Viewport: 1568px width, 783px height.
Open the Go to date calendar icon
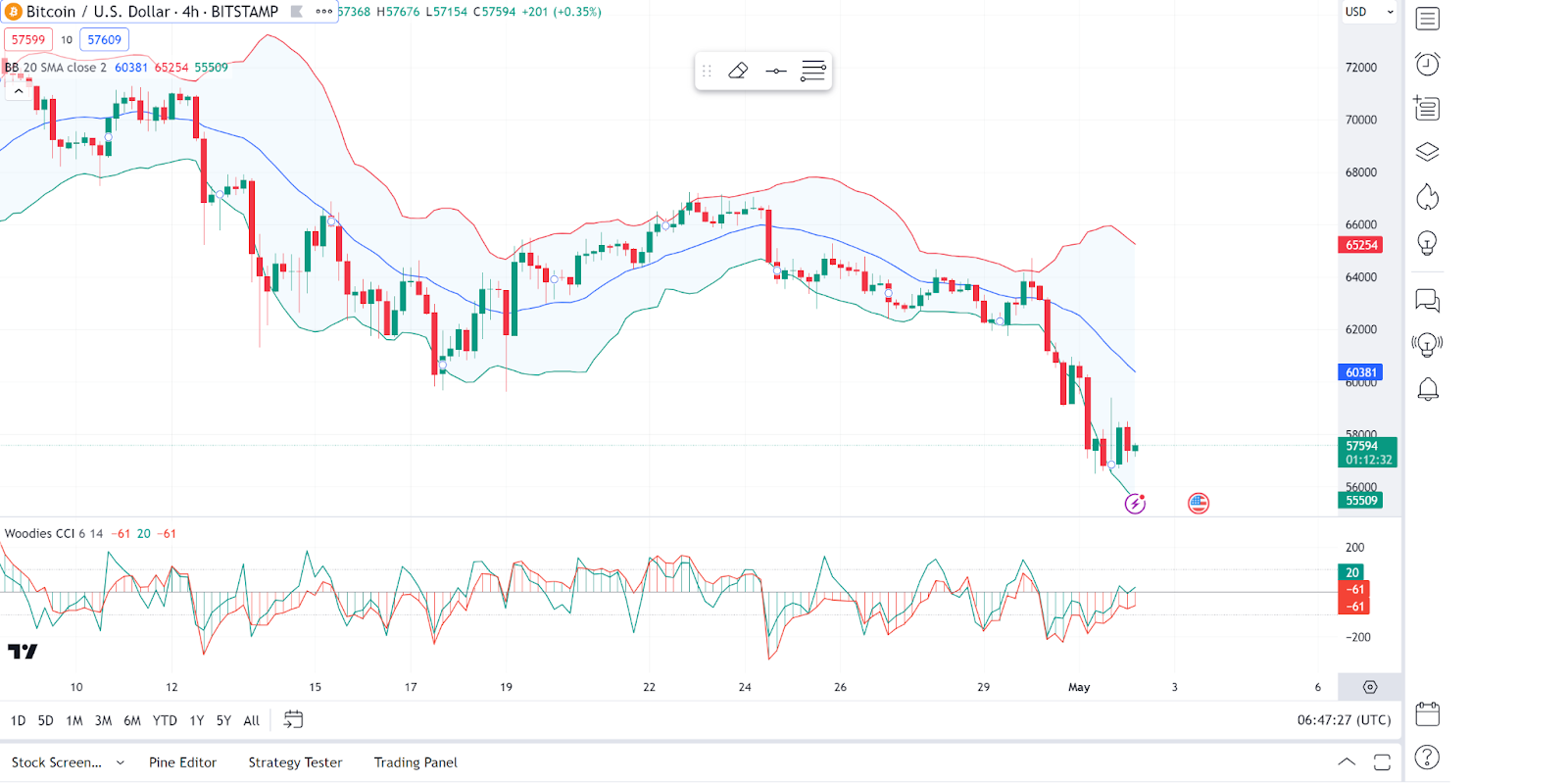293,720
